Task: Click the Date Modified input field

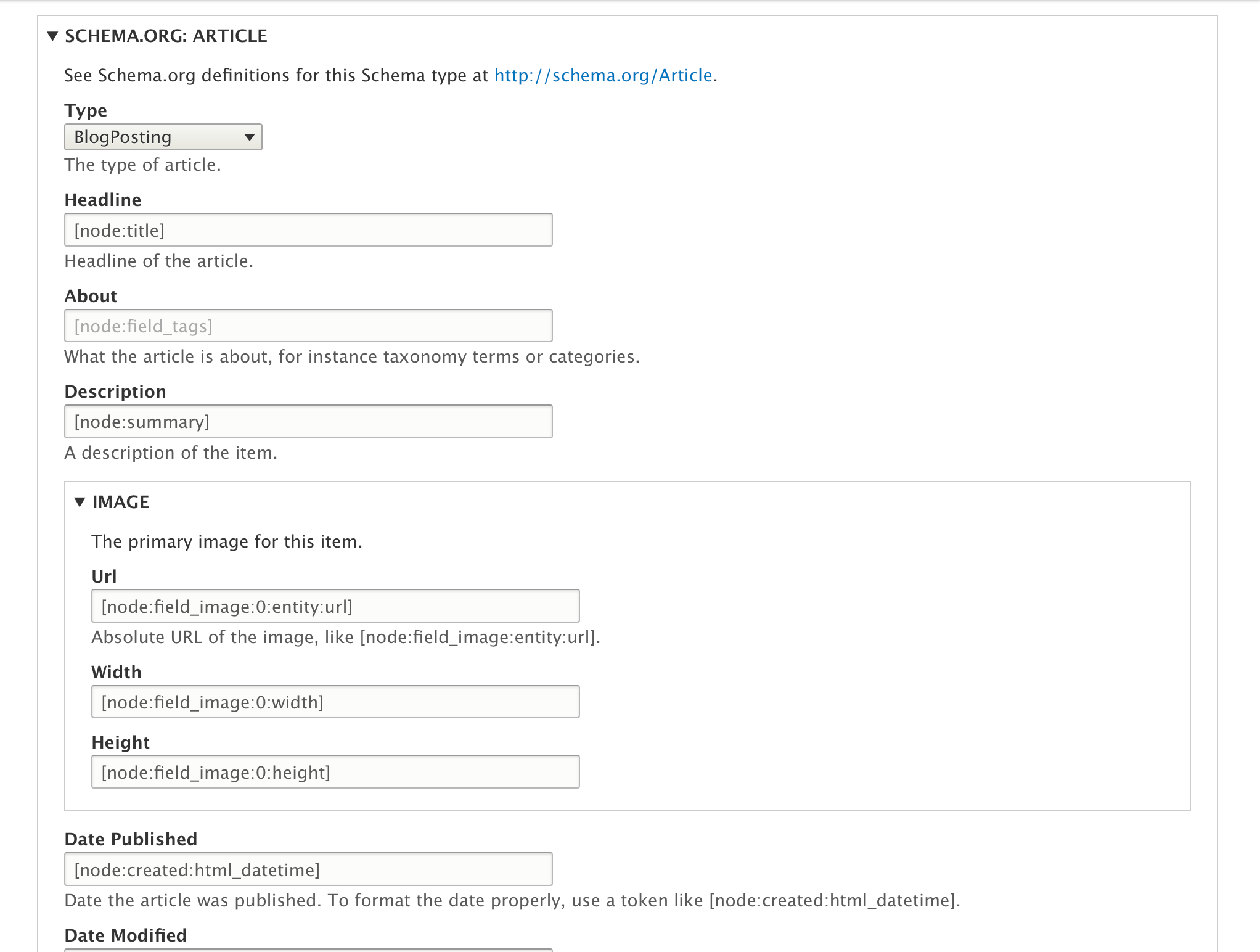Action: 308,950
